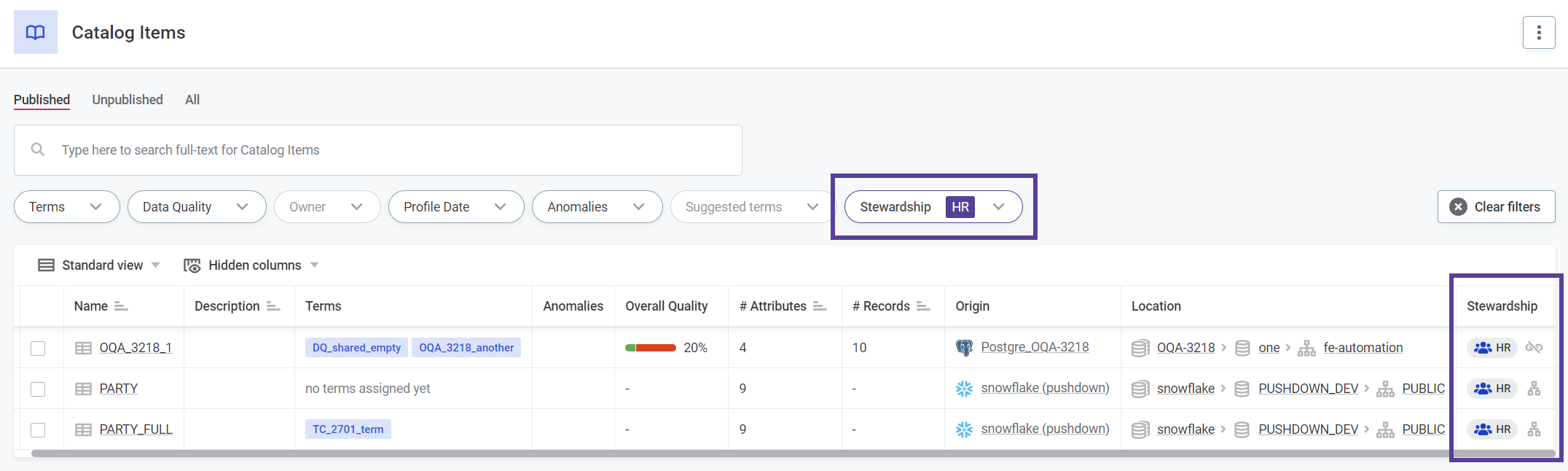Tick the checkbox for PARTY row
Image resolution: width=1568 pixels, height=471 pixels.
click(x=38, y=389)
